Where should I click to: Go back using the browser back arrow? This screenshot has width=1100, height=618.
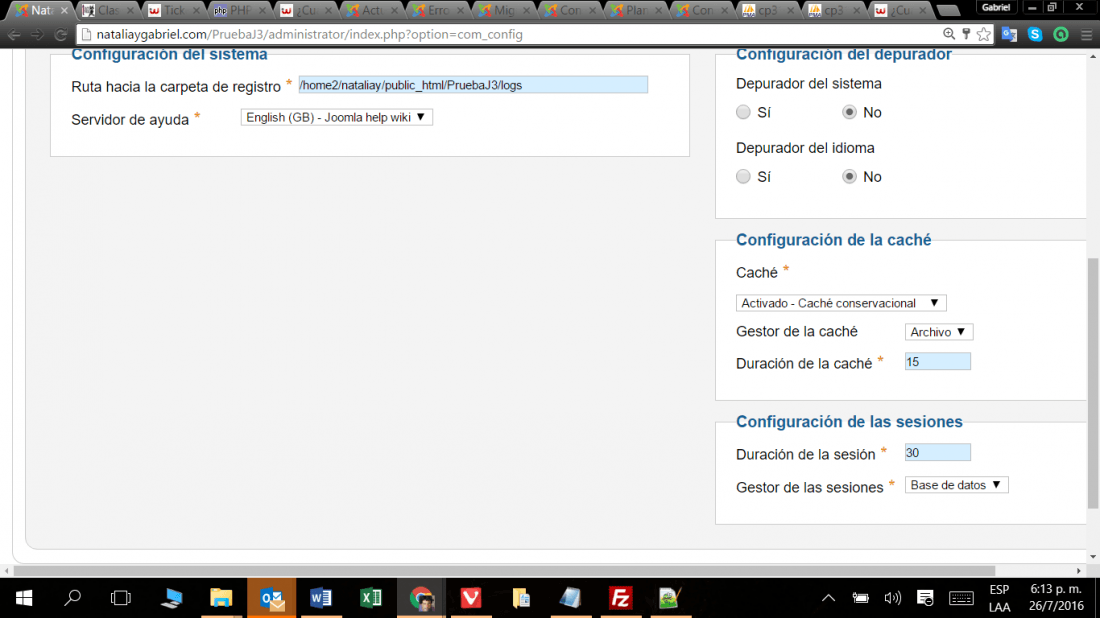coord(13,34)
